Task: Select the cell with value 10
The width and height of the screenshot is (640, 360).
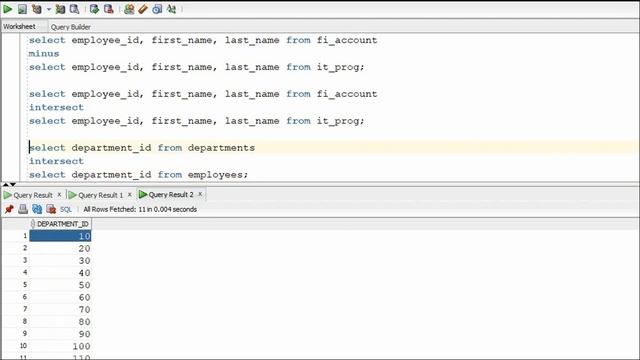Action: pos(60,236)
